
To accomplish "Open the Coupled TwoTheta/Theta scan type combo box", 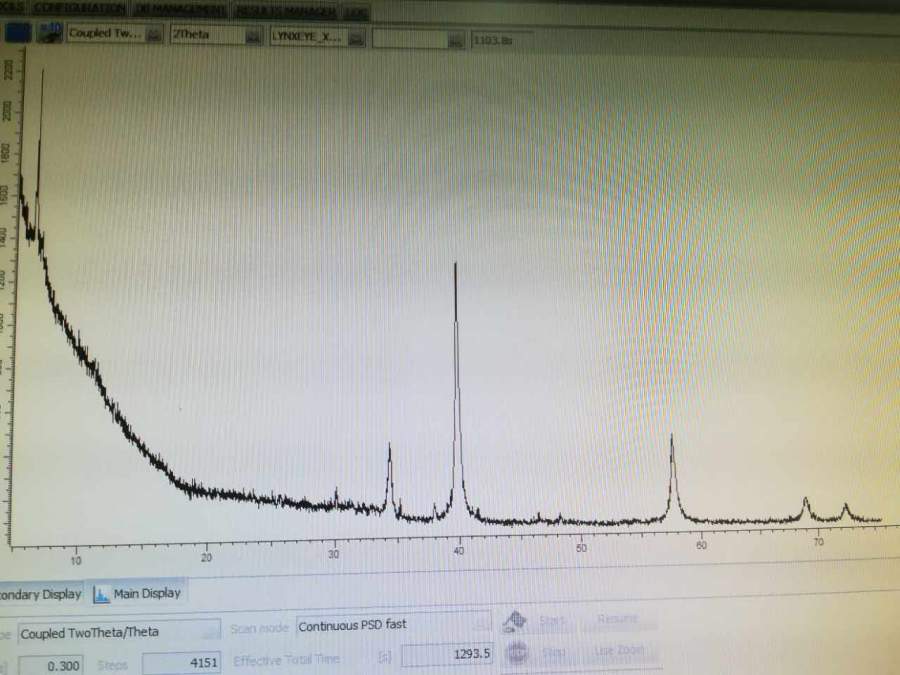I will point(119,632).
